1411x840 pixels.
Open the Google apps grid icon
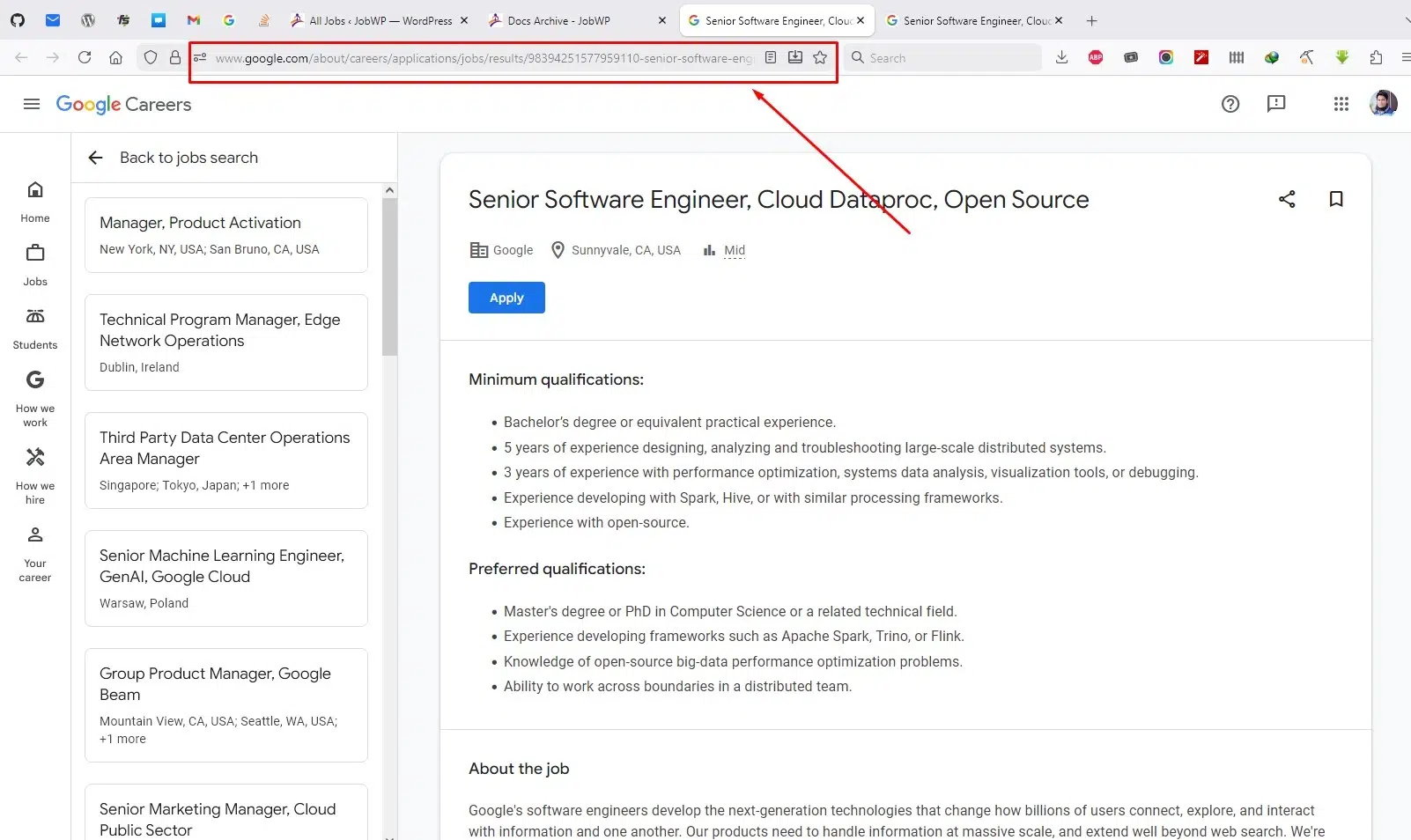coord(1341,104)
